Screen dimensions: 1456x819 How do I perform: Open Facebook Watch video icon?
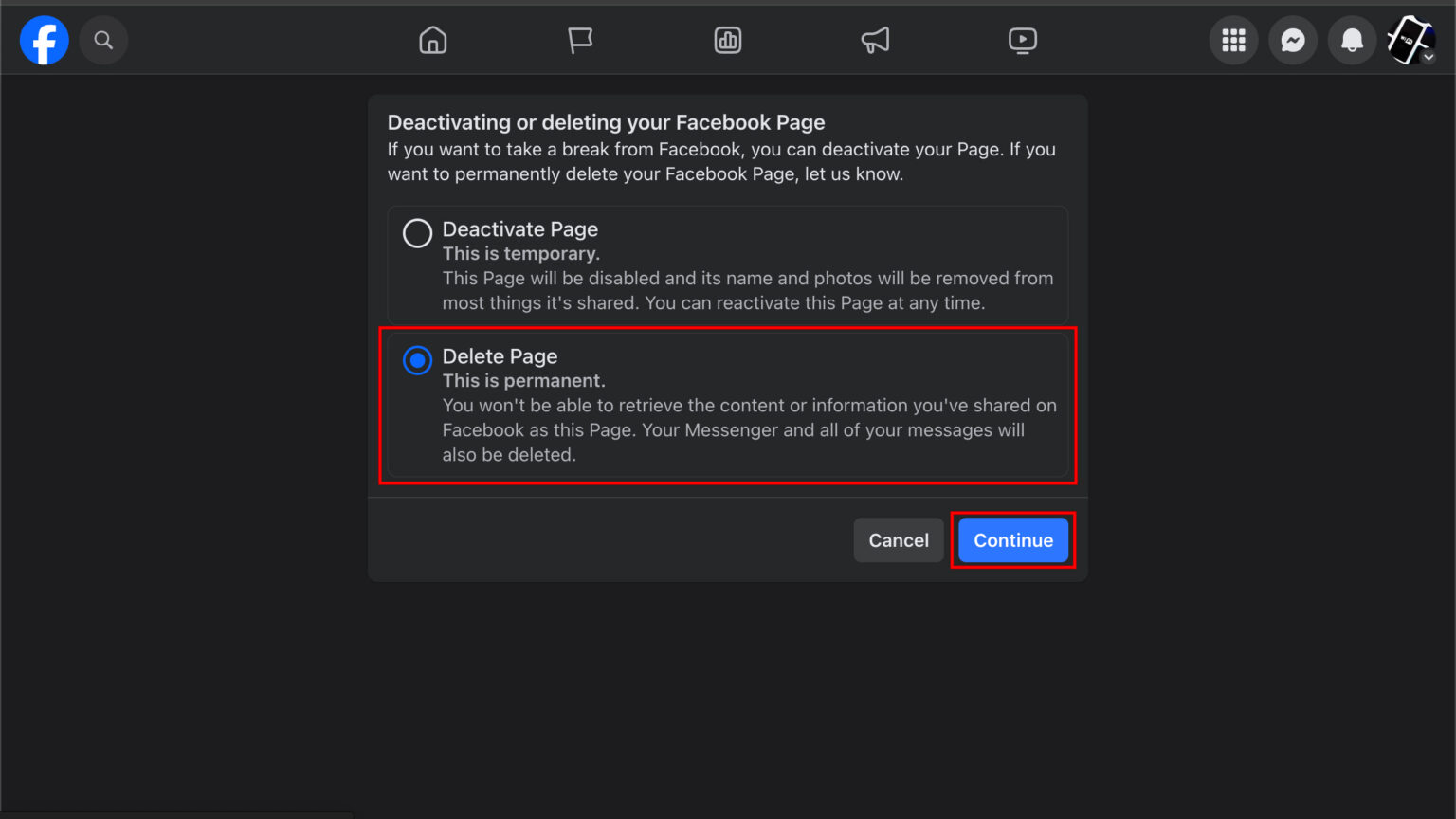point(1022,40)
